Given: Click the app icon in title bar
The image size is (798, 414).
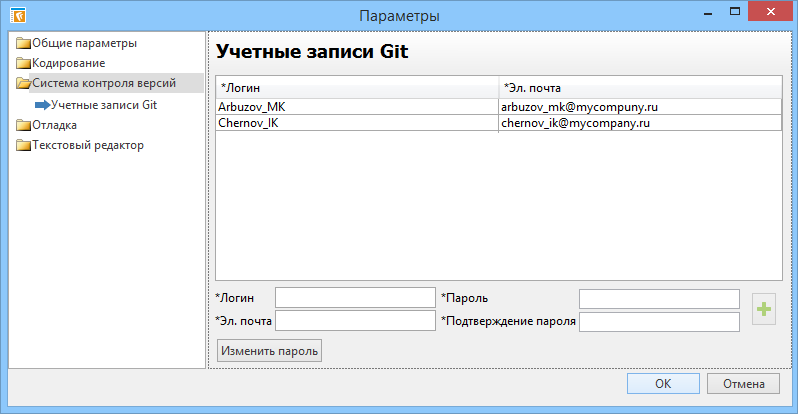Looking at the screenshot, I should (17, 15).
